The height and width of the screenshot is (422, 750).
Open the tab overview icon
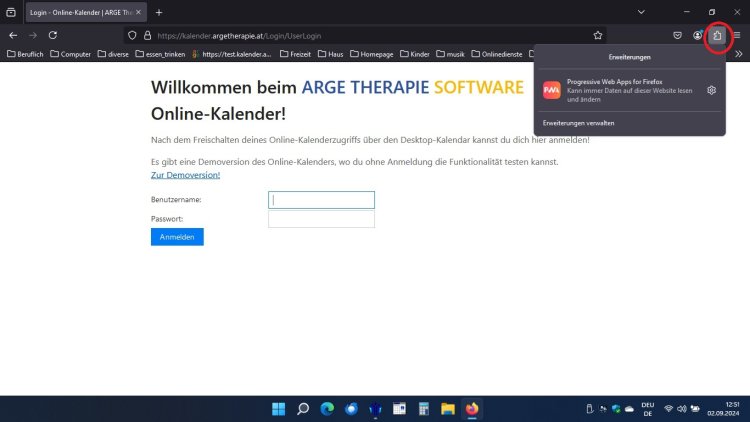[11, 12]
